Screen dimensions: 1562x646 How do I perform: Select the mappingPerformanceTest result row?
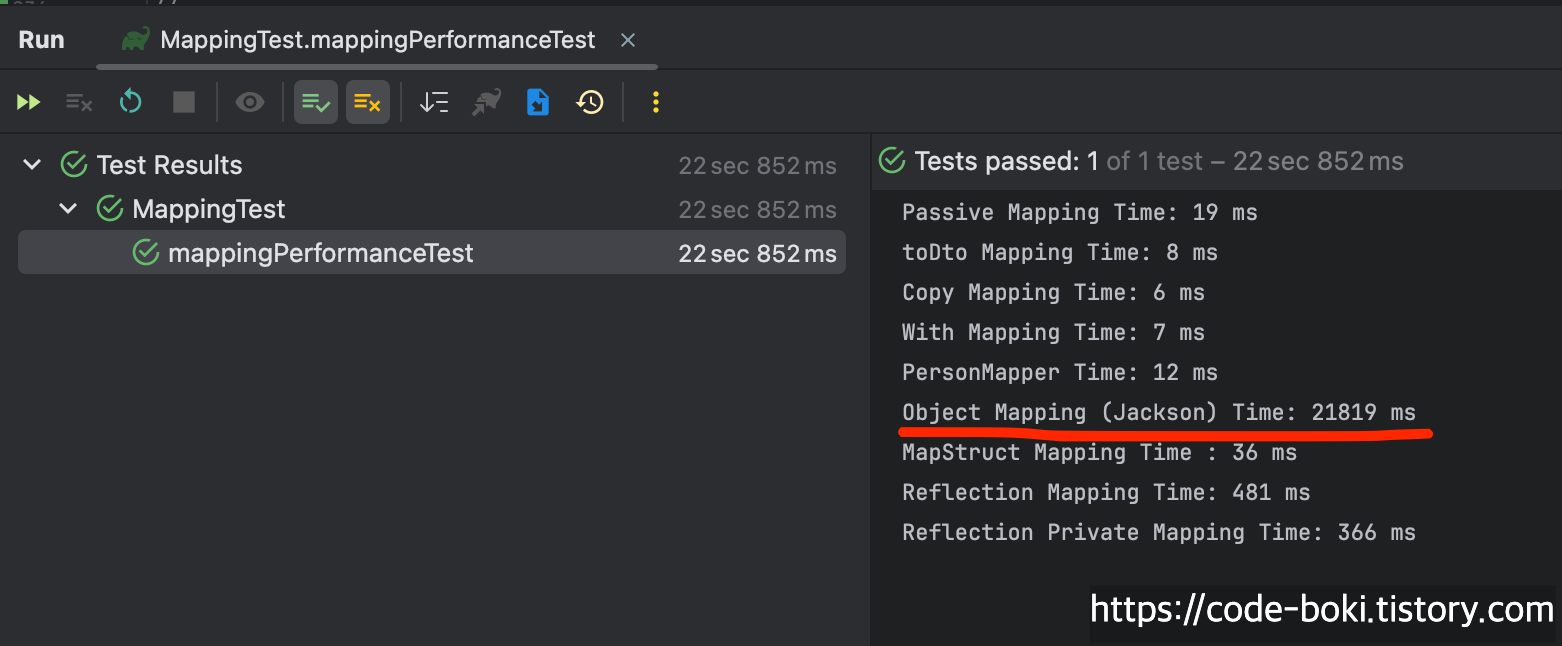[432, 253]
